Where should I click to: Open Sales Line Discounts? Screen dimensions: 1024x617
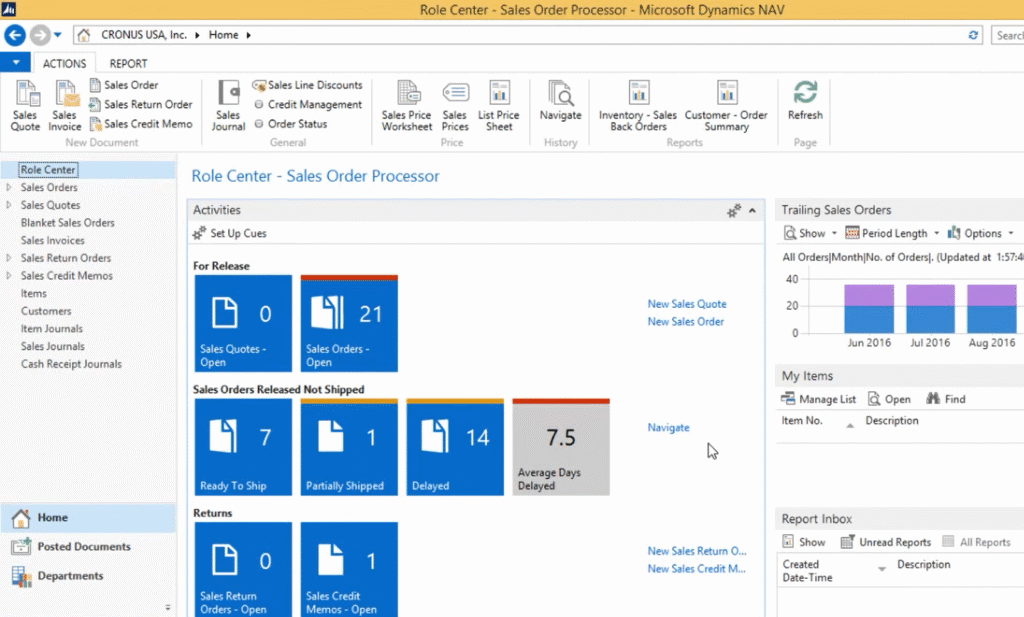point(307,85)
